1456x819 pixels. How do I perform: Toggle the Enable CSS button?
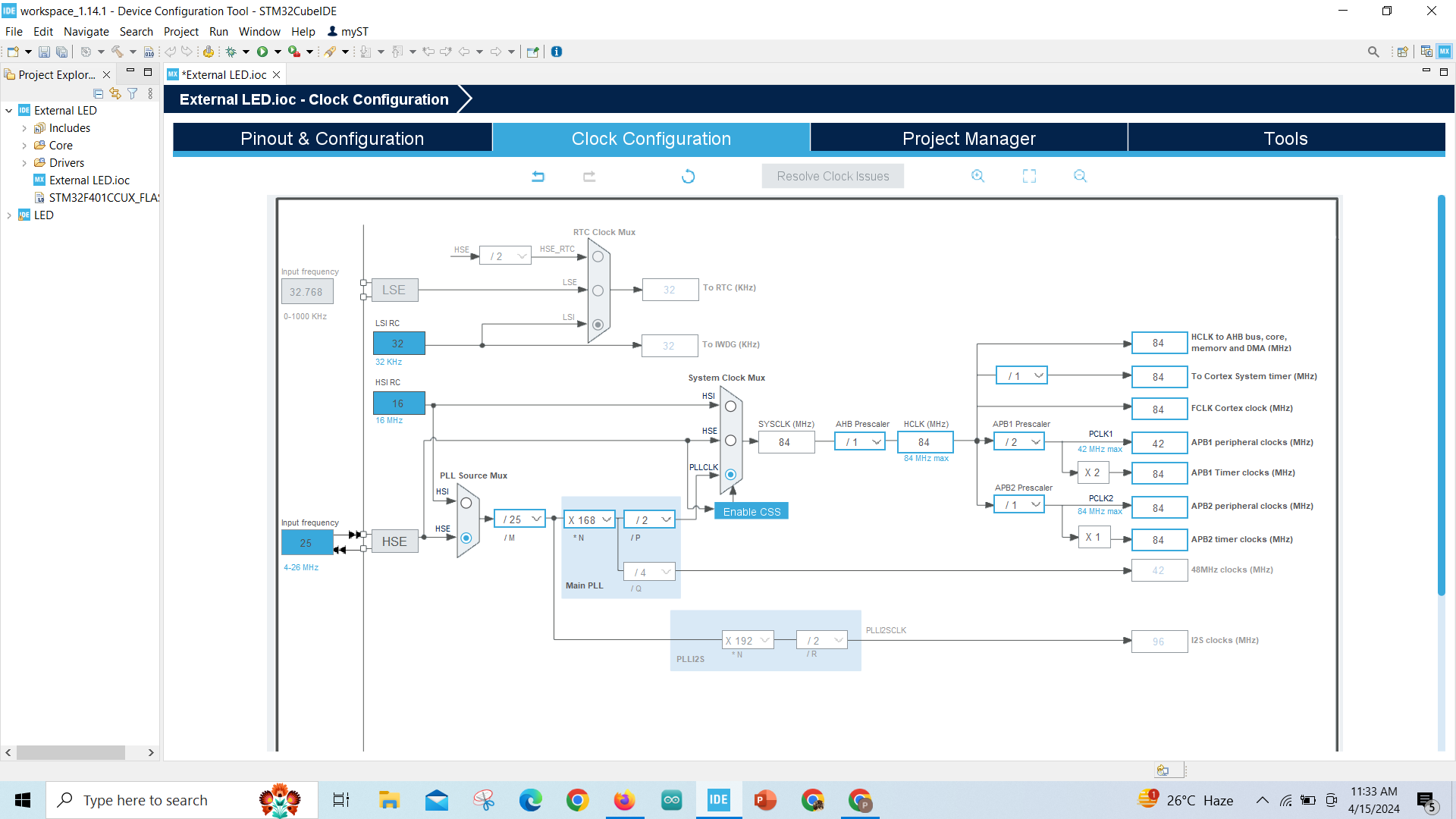coord(751,511)
